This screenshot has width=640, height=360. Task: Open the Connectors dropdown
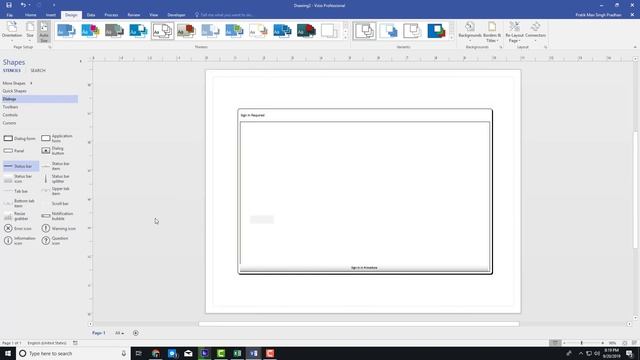click(x=536, y=31)
